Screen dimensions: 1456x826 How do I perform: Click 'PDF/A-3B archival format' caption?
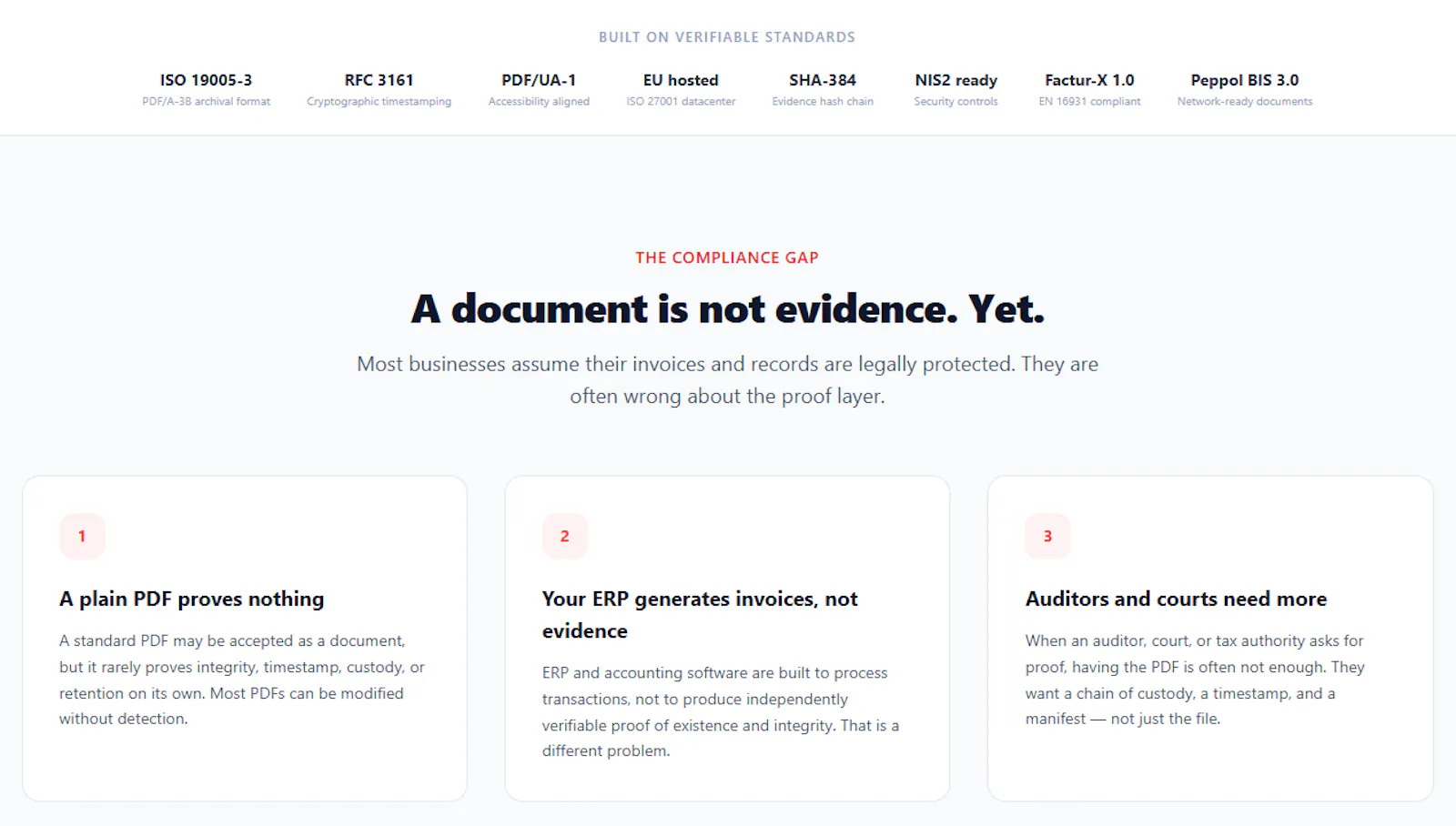coord(207,102)
